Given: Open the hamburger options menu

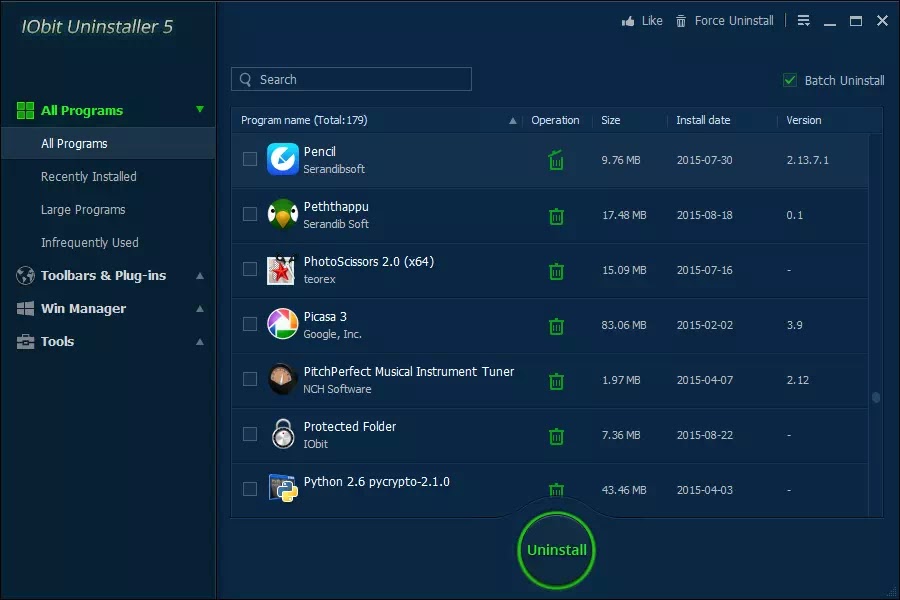Looking at the screenshot, I should (x=804, y=21).
